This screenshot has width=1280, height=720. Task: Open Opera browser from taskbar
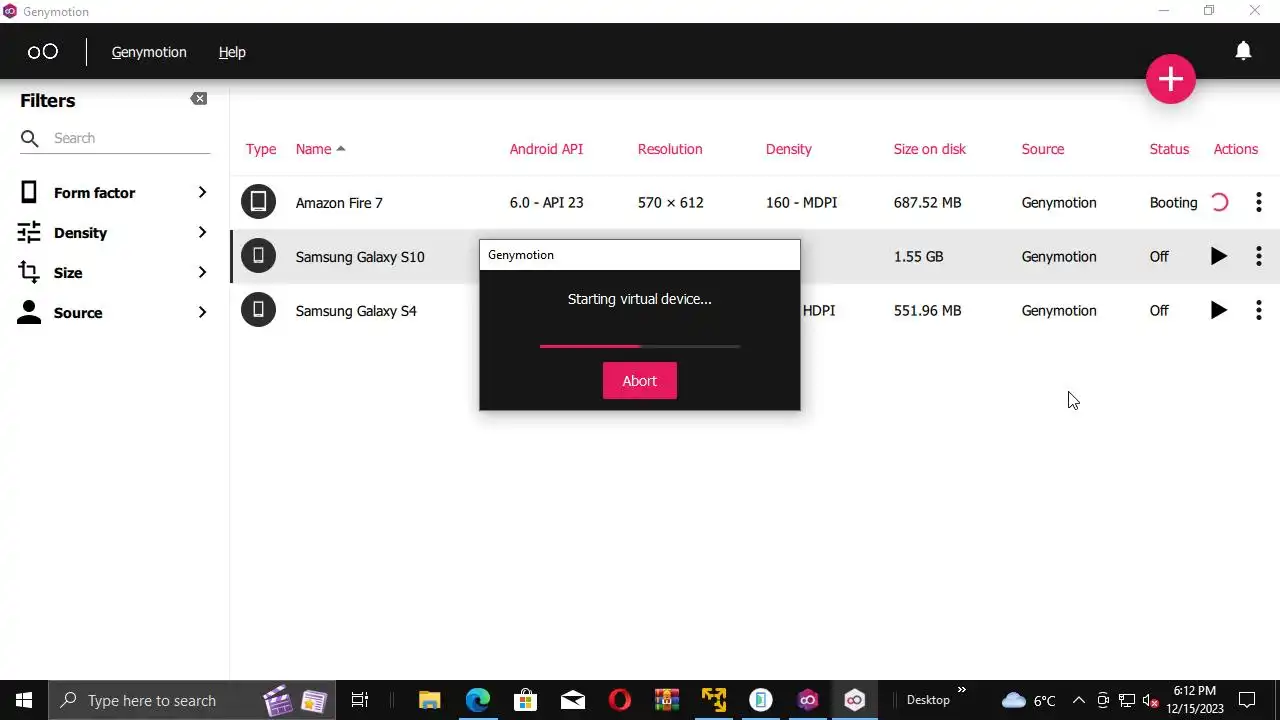(620, 700)
